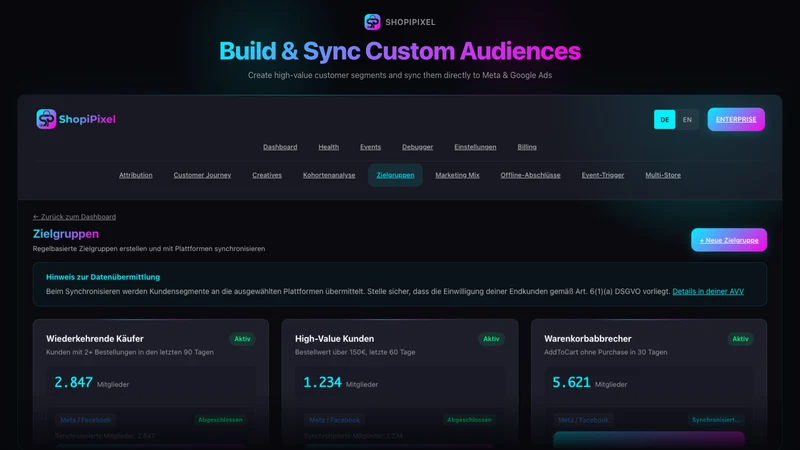Click the ShopiPixel logo icon in app header
This screenshot has width=800, height=450.
tap(46, 119)
